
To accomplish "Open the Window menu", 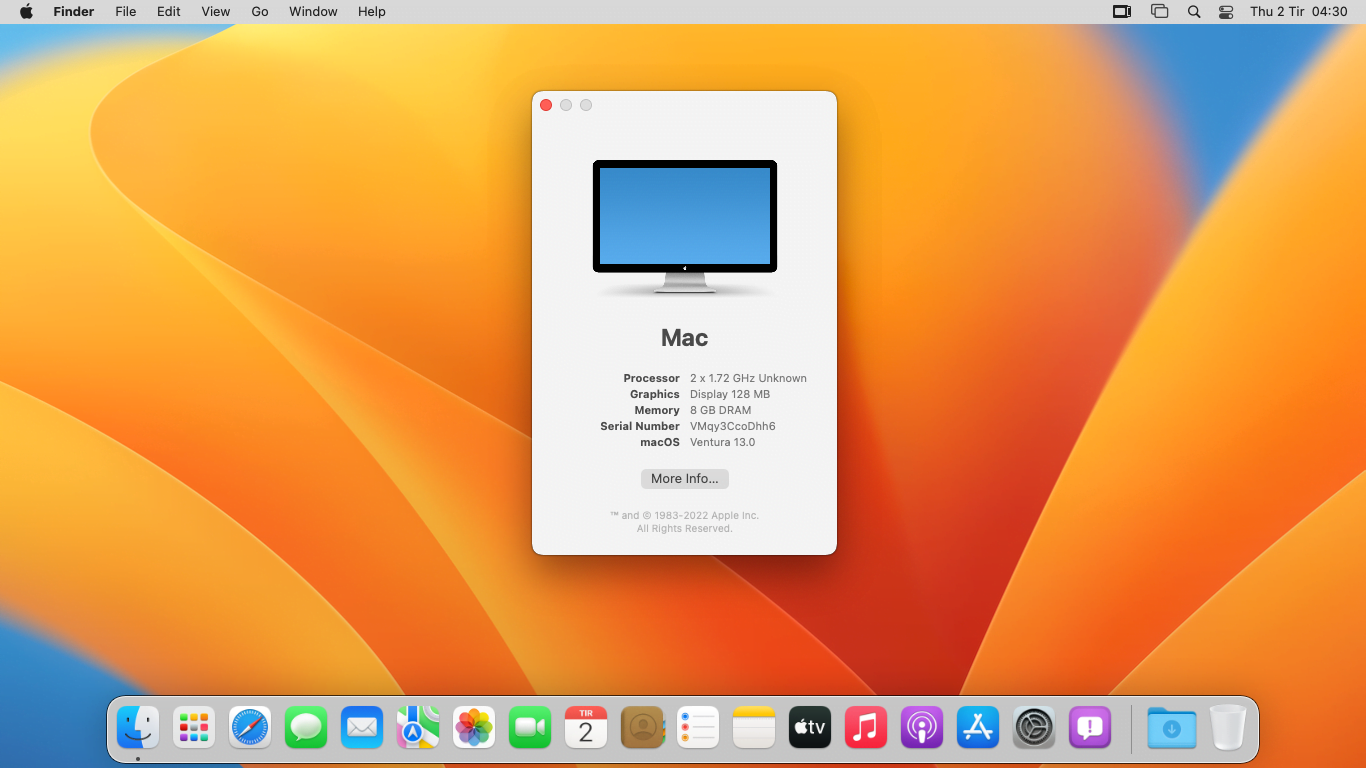I will (313, 12).
